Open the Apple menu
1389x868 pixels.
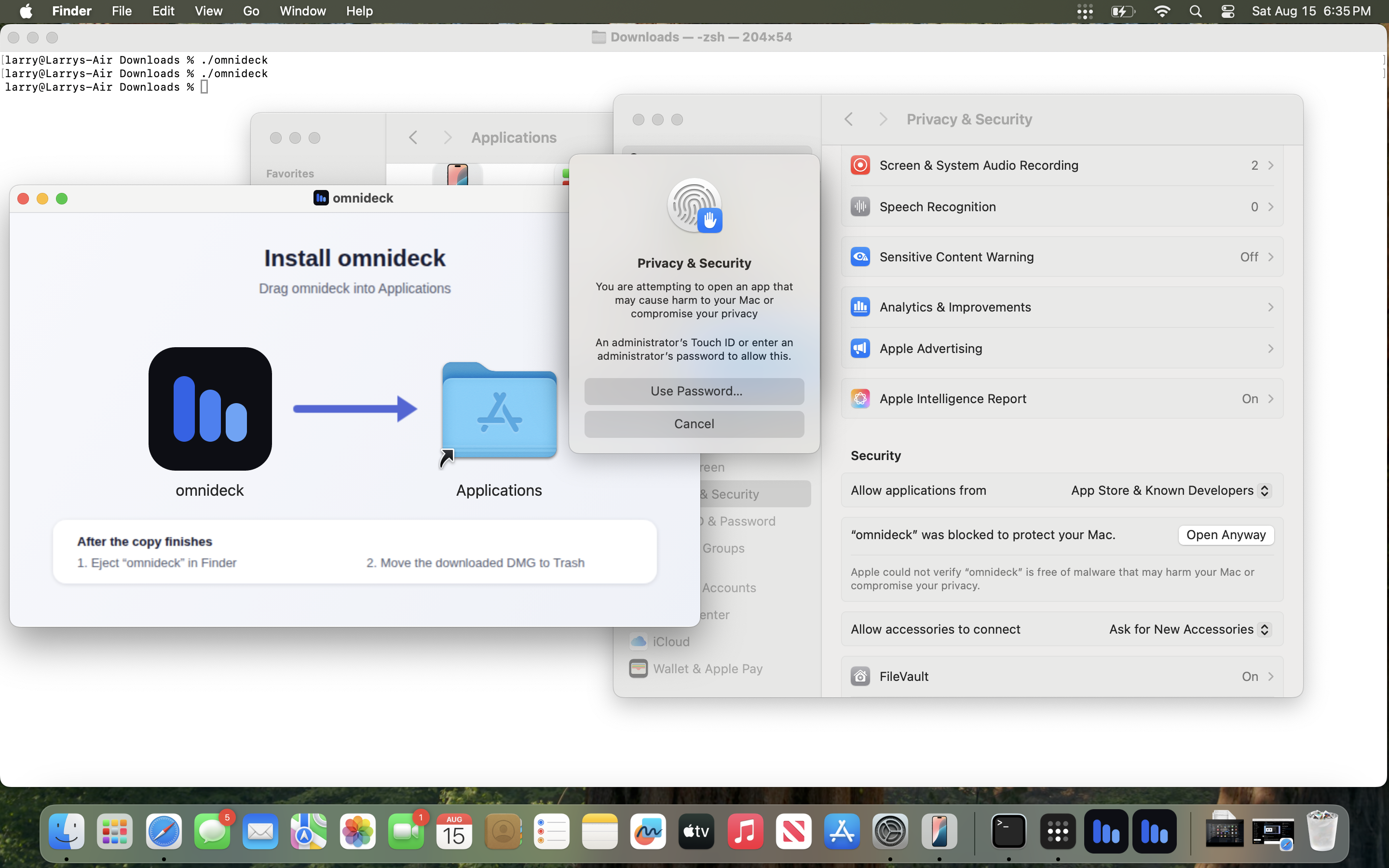26,11
